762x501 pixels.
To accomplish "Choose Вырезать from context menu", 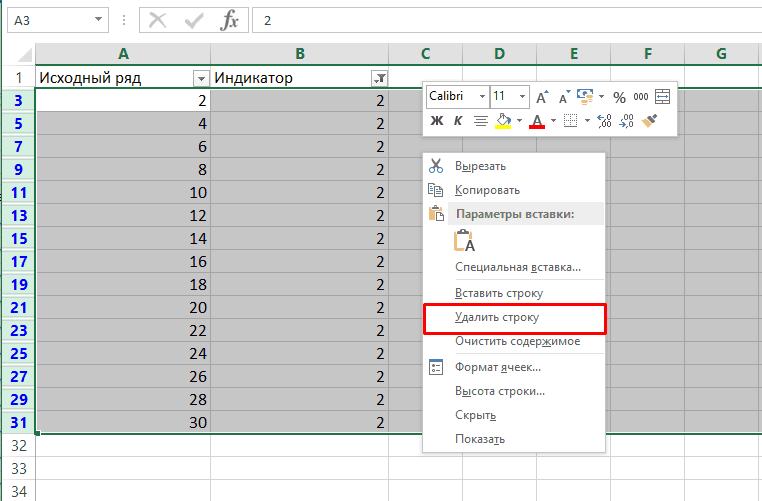I will pyautogui.click(x=514, y=166).
